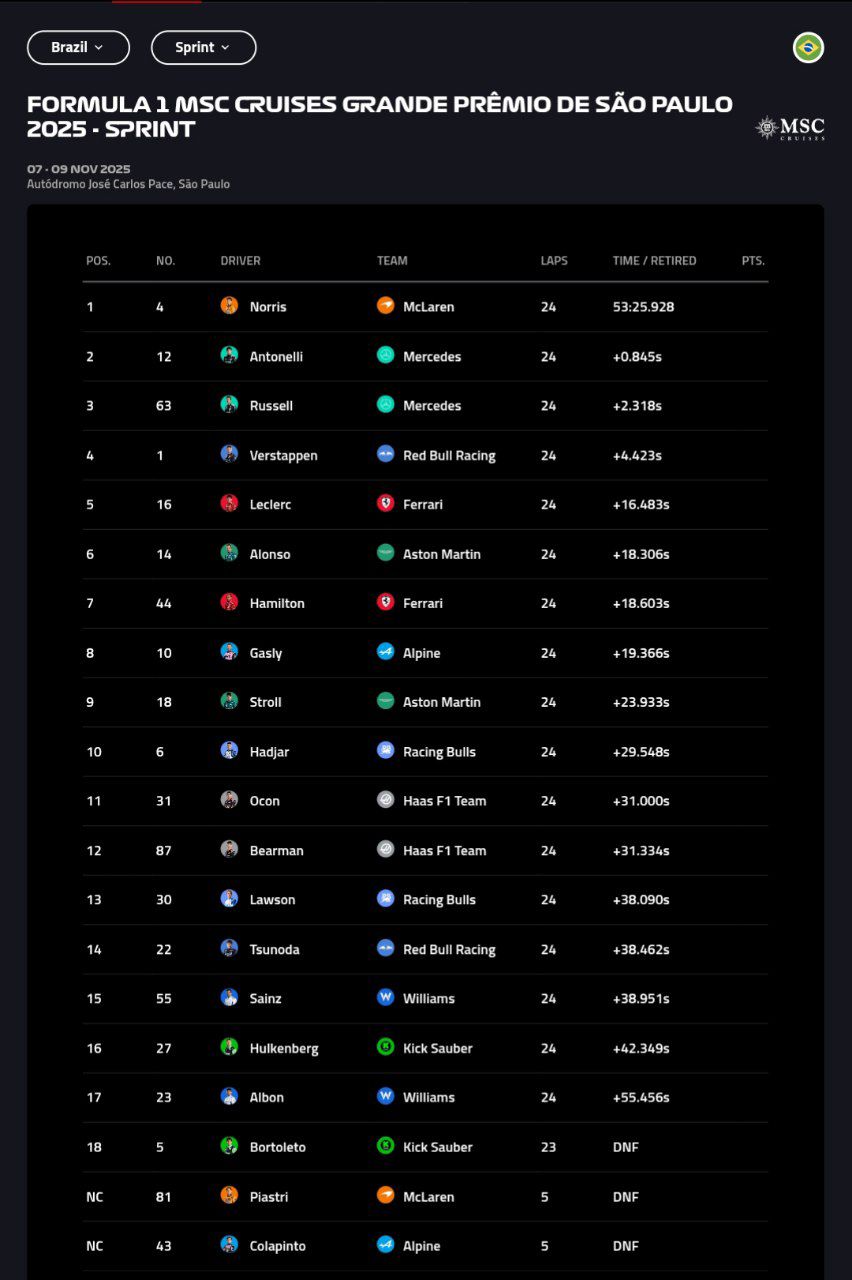Open Haas F1 Team link in Ocon's row
852x1280 pixels.
coord(444,801)
